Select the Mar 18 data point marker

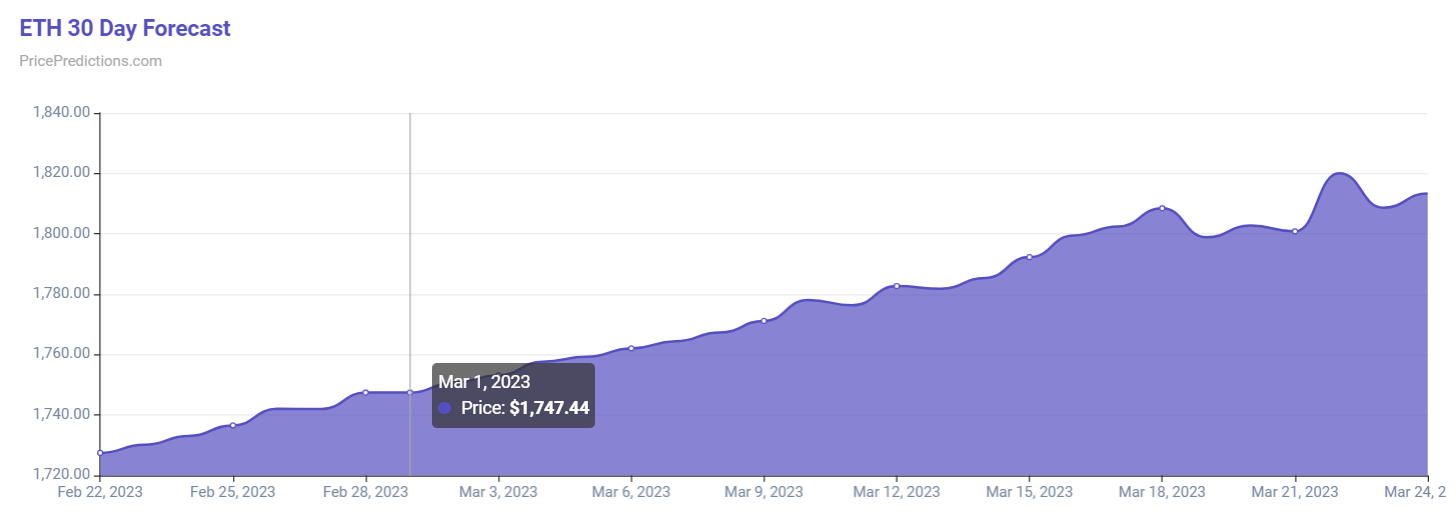tap(1162, 208)
